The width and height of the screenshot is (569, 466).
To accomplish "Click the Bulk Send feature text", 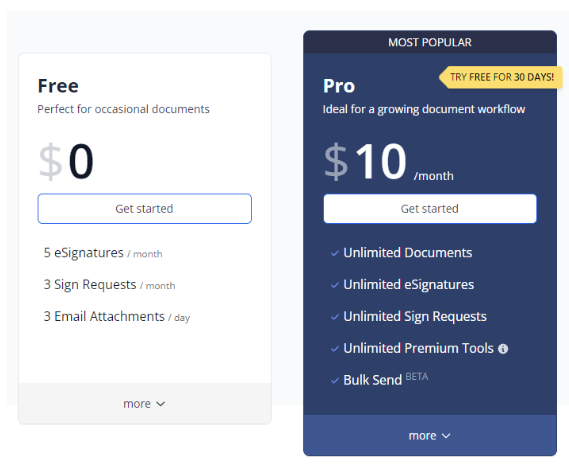I will (x=372, y=380).
